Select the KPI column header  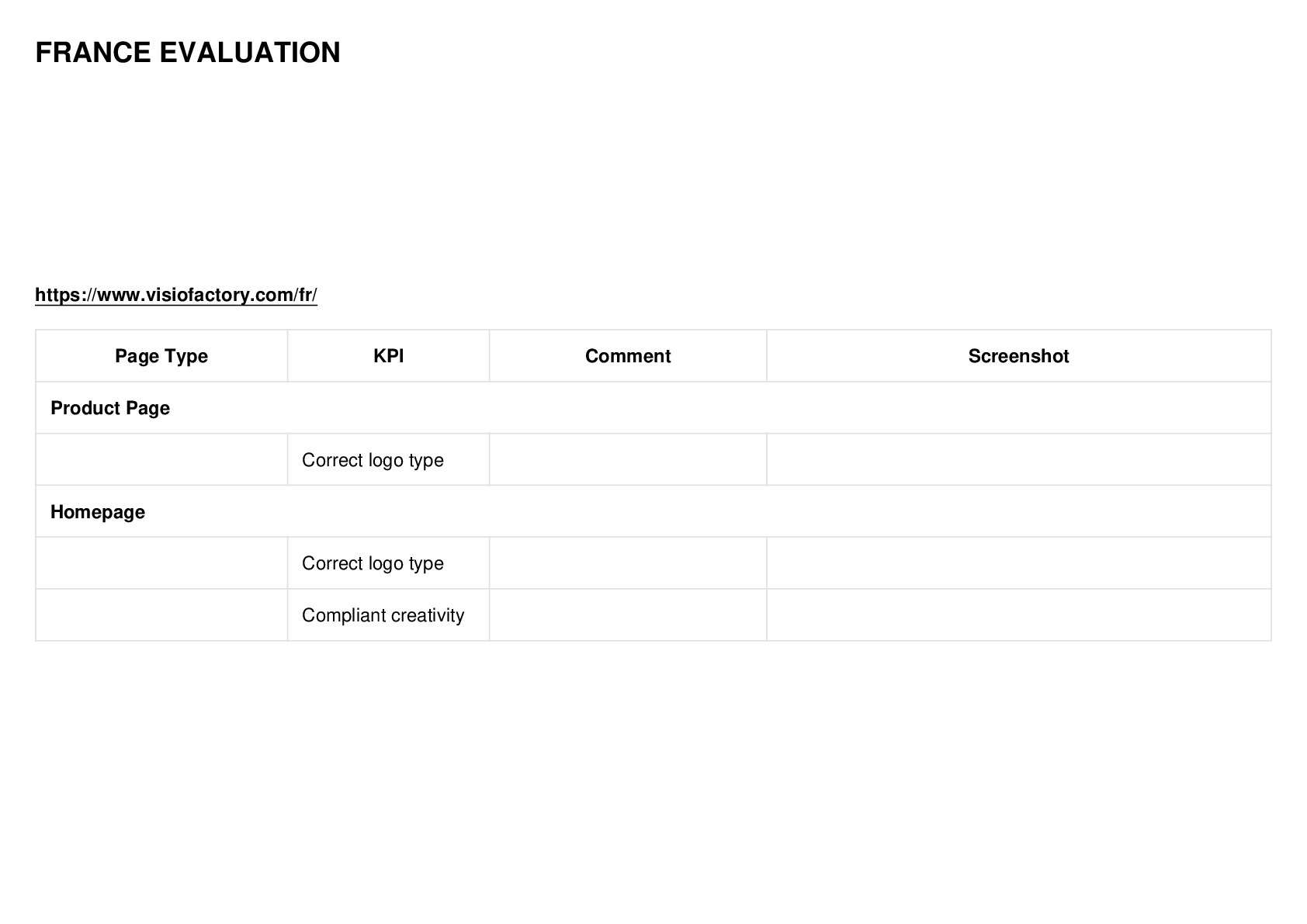pos(388,356)
